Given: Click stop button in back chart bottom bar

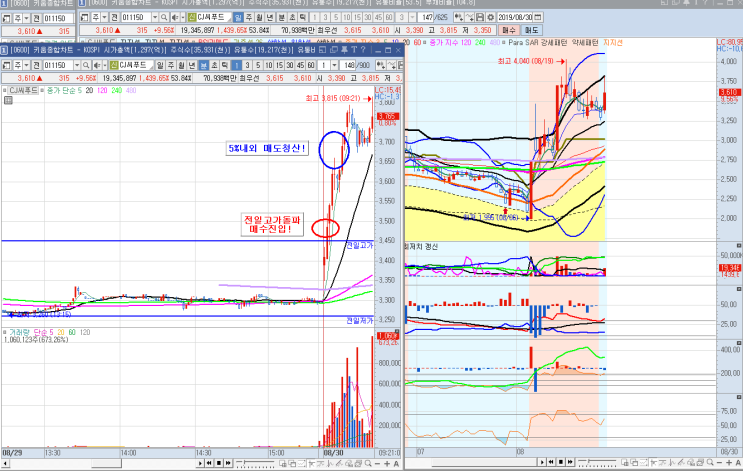Looking at the screenshot, I should (561, 462).
